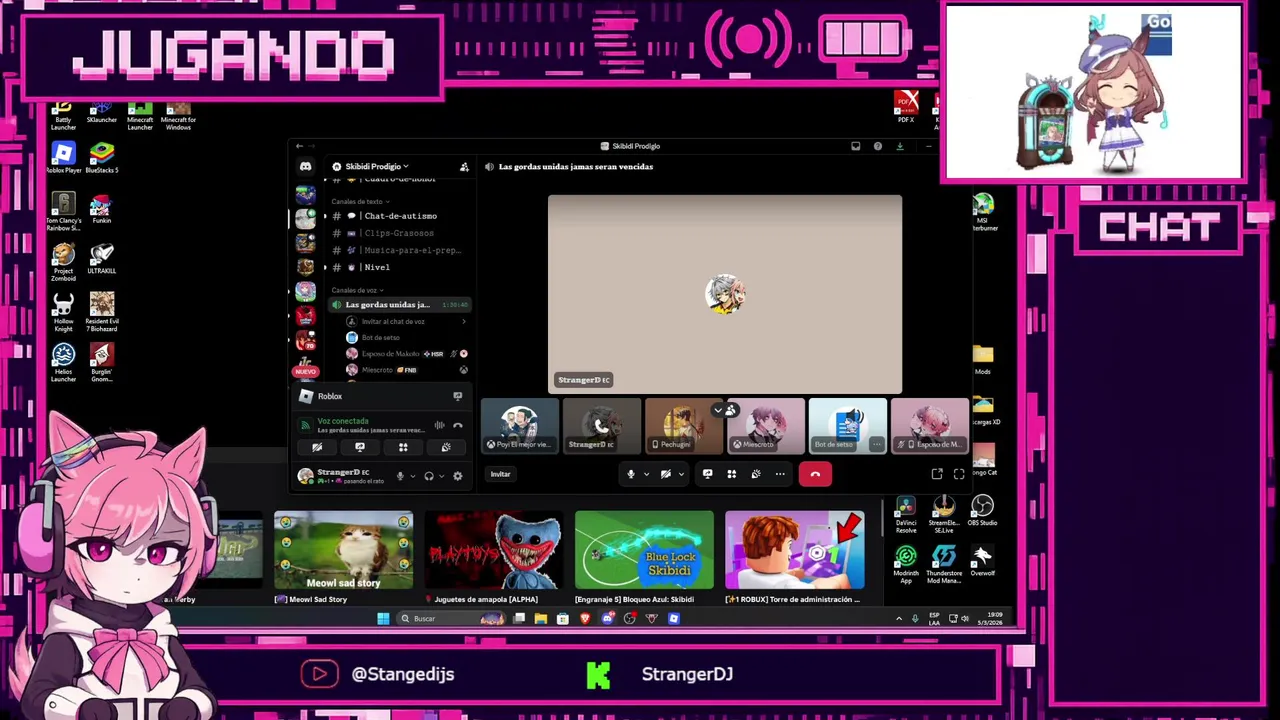Open the Musica-para-el-prep channel
The width and height of the screenshot is (1280, 720).
(399, 250)
